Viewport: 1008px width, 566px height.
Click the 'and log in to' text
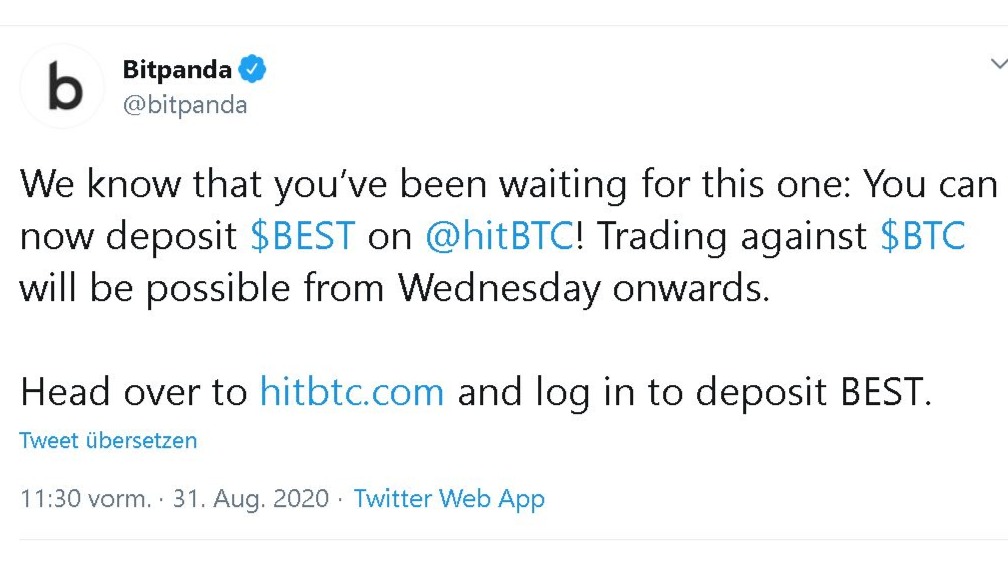point(570,392)
